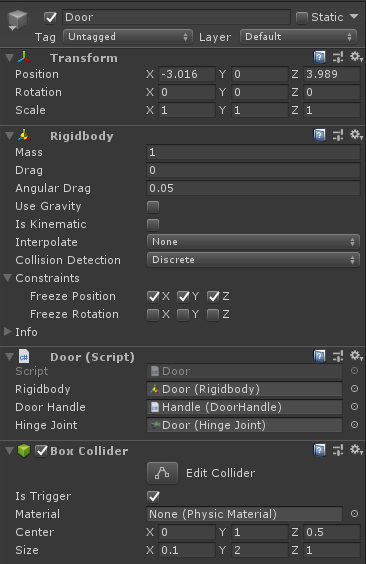Collapse the Transform component
This screenshot has height=564, width=366.
[x=10, y=58]
